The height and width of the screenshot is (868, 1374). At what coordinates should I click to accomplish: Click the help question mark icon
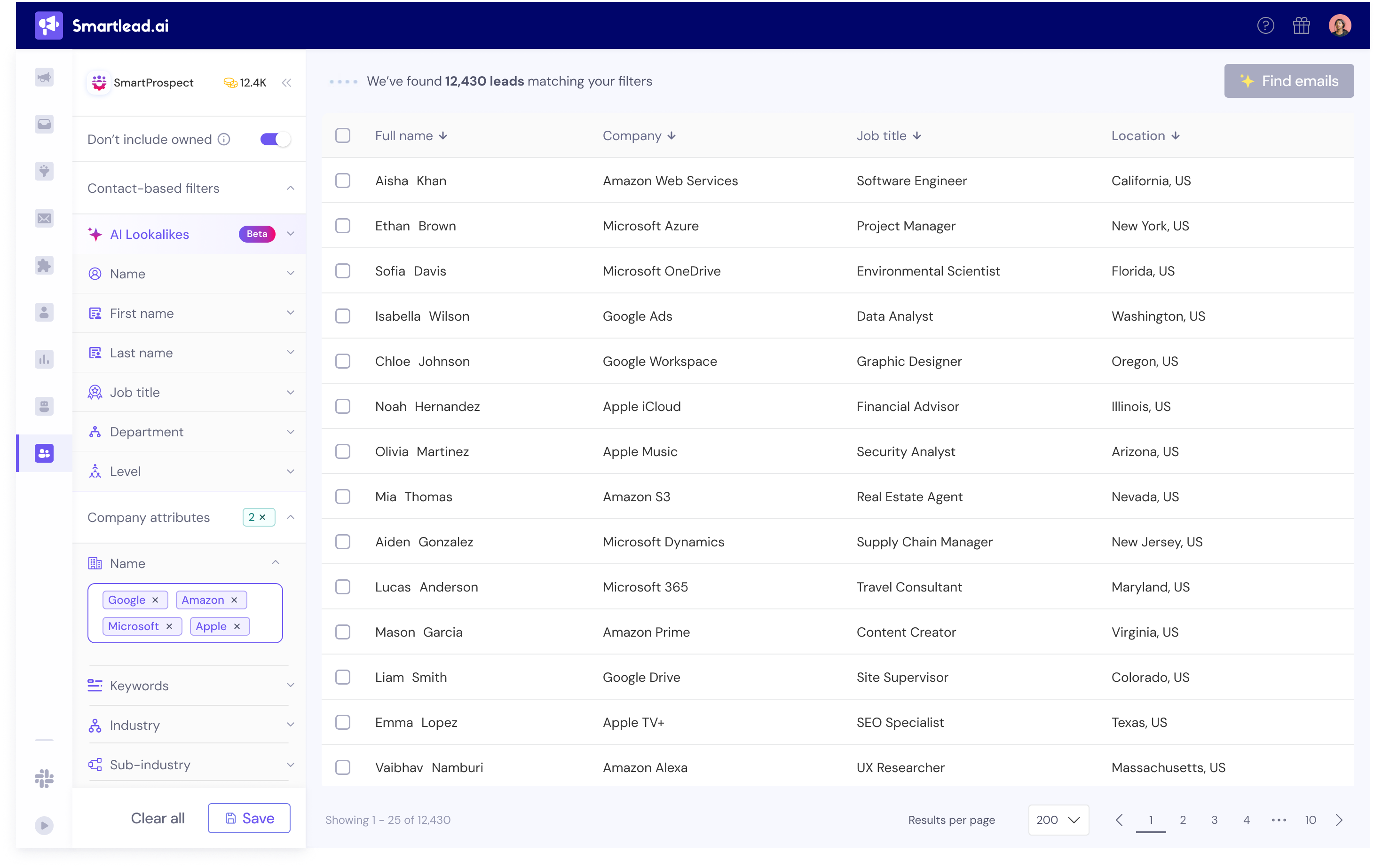[x=1265, y=26]
